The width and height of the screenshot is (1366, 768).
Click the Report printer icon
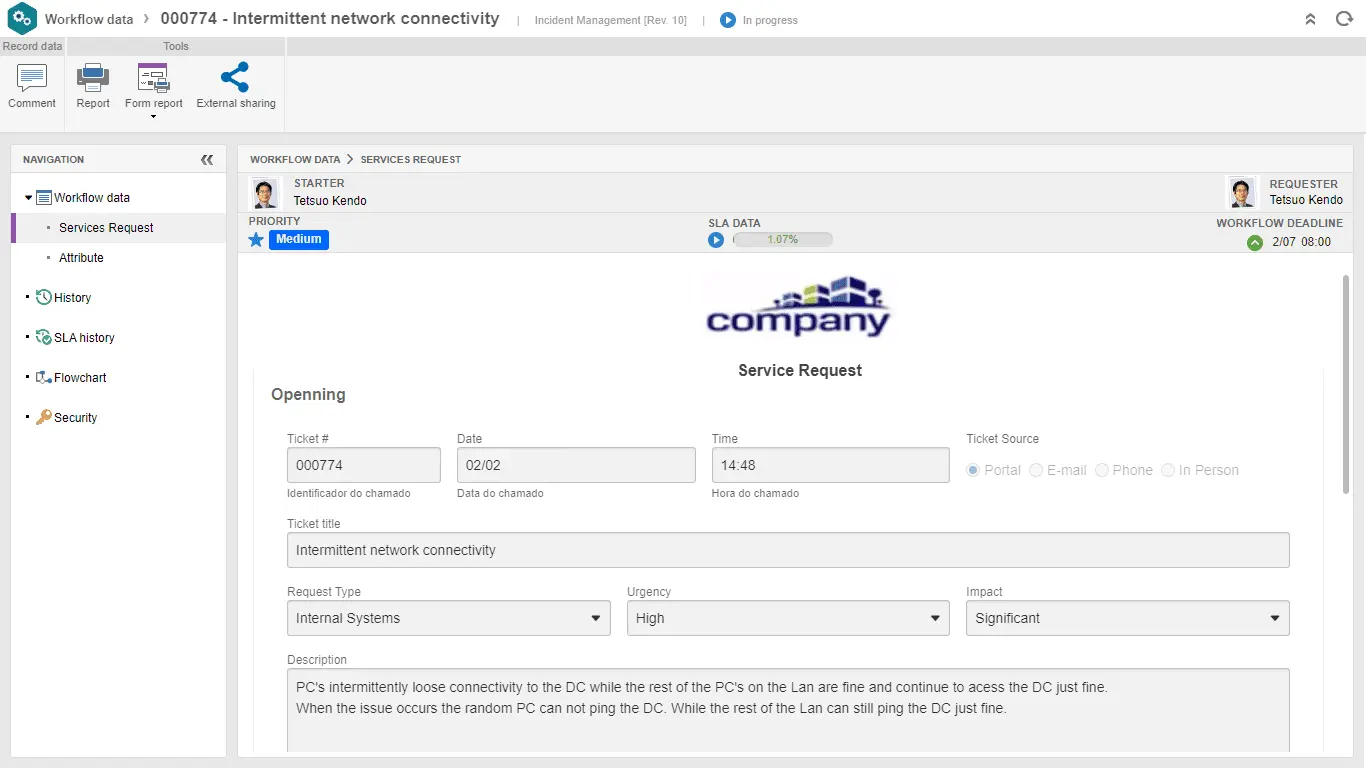pos(93,78)
